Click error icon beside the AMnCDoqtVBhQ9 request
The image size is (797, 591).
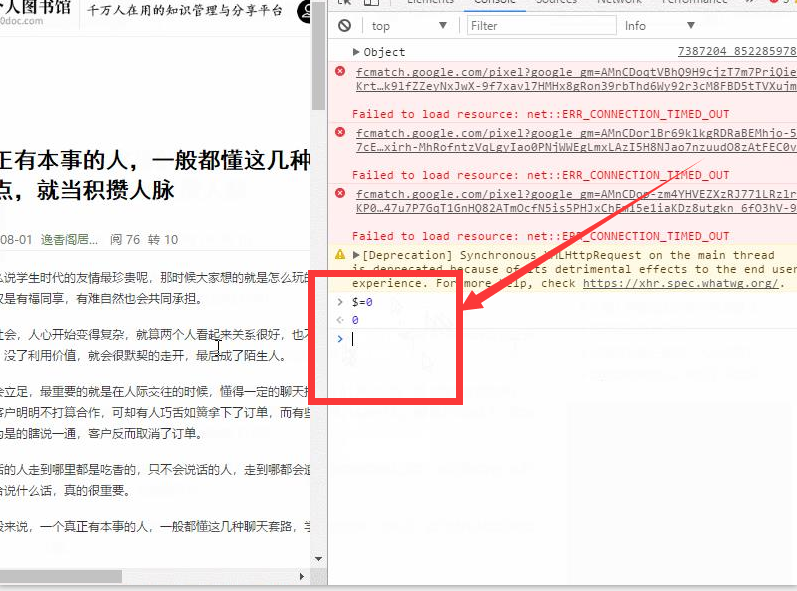pyautogui.click(x=340, y=71)
